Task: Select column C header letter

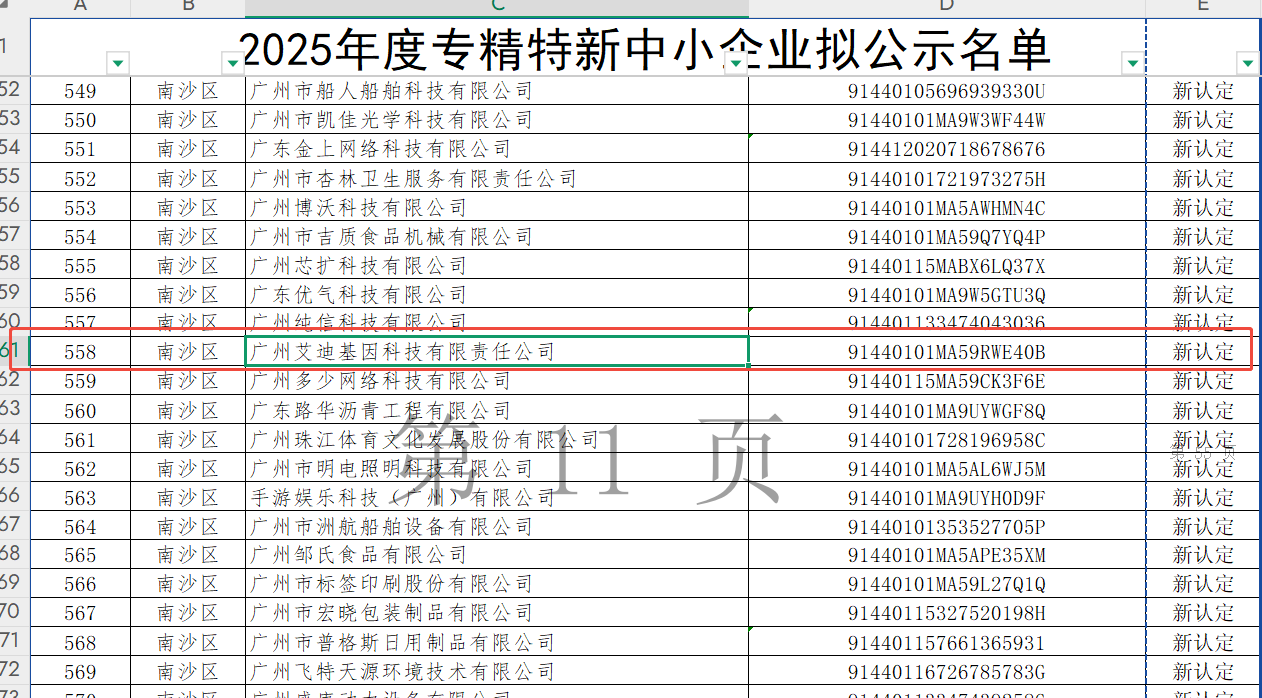Action: point(496,7)
